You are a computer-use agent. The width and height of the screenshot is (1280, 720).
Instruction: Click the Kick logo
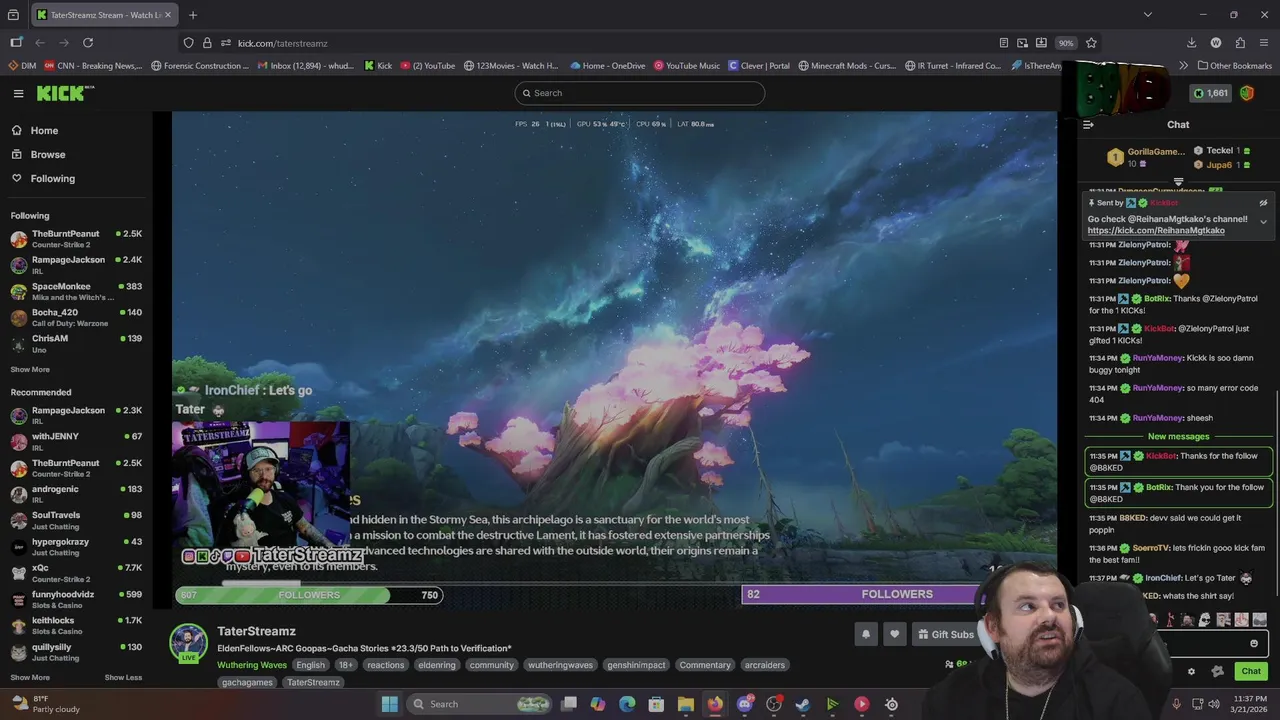(x=65, y=93)
